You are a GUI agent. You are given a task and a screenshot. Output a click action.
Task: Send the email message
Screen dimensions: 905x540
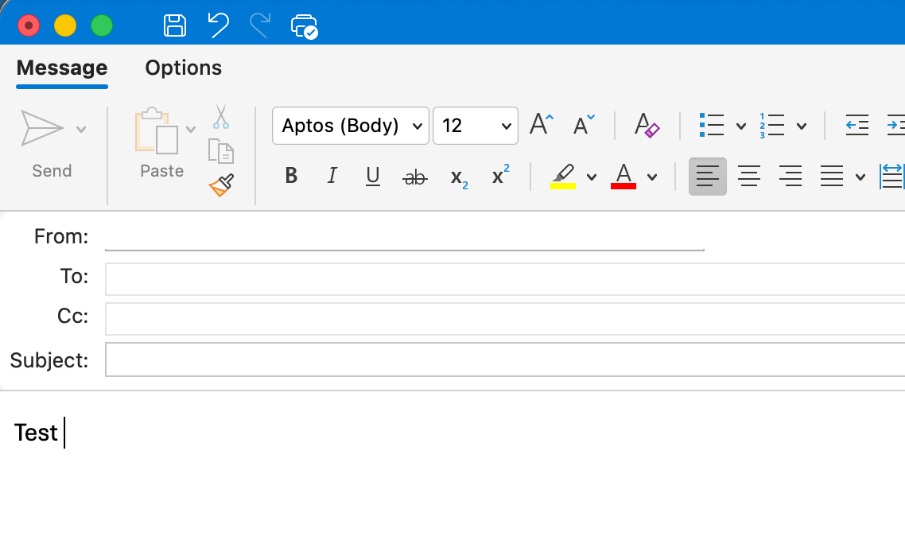coord(43,128)
